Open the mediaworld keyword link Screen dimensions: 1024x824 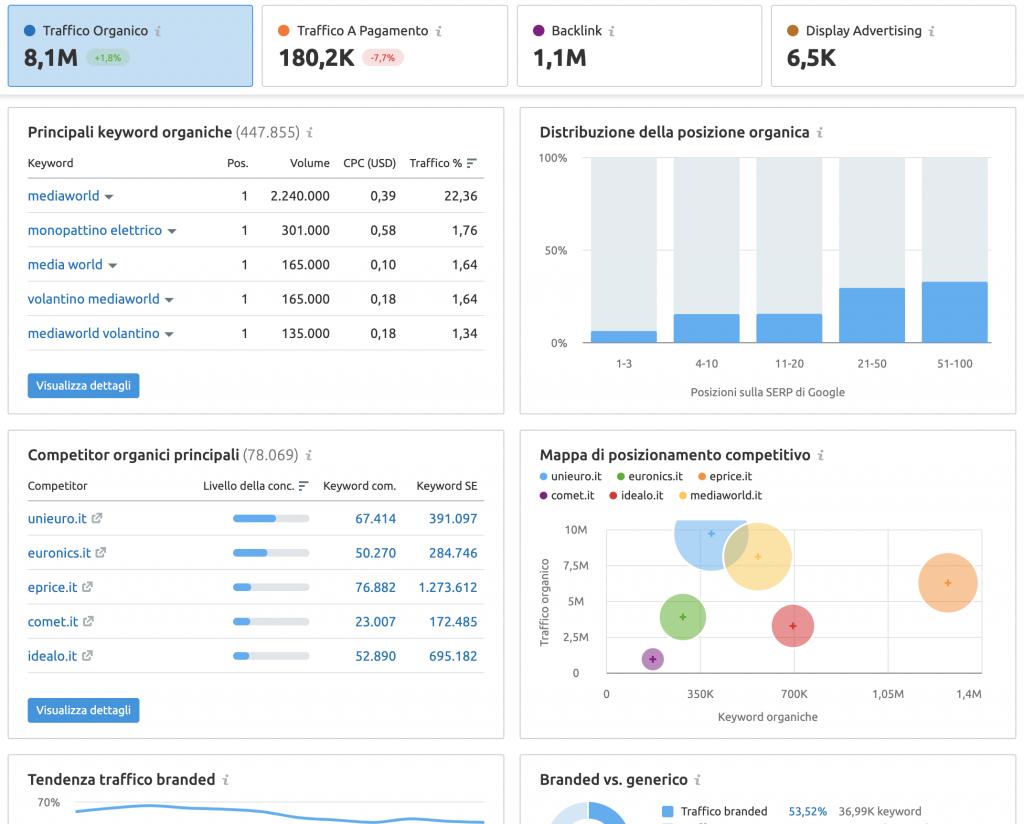(x=63, y=196)
